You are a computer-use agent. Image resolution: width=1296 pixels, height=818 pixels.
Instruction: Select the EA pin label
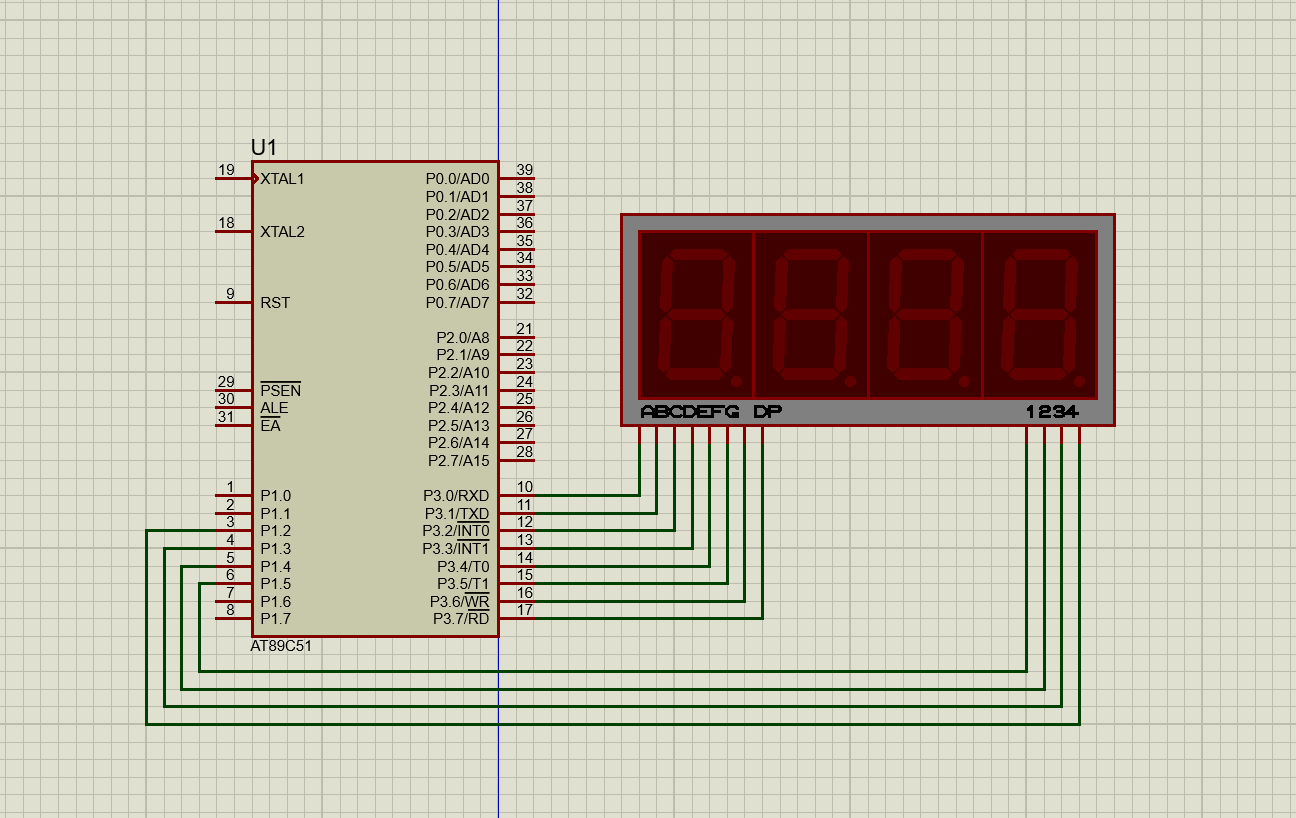[x=270, y=425]
